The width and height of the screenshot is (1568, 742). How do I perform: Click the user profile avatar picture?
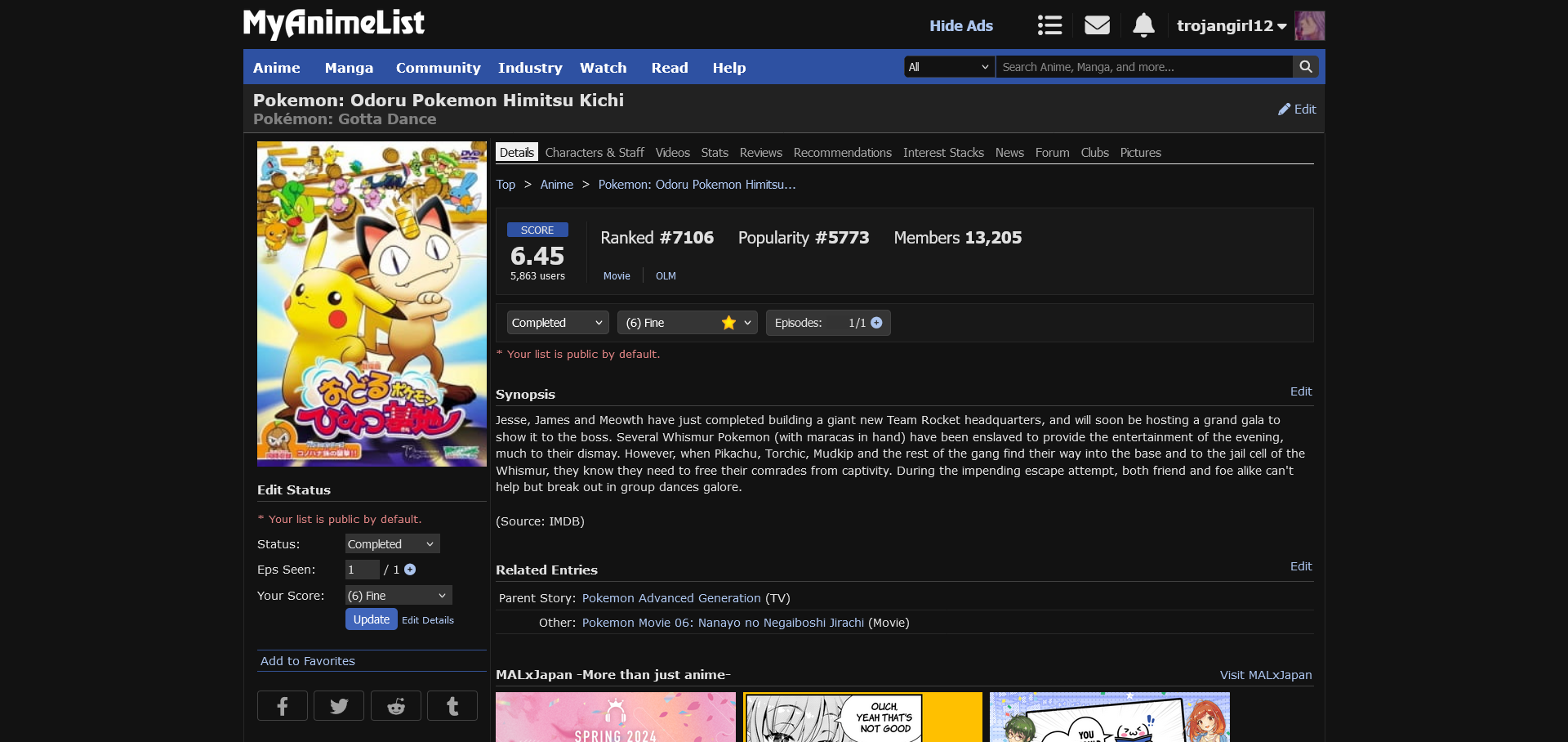[1309, 25]
